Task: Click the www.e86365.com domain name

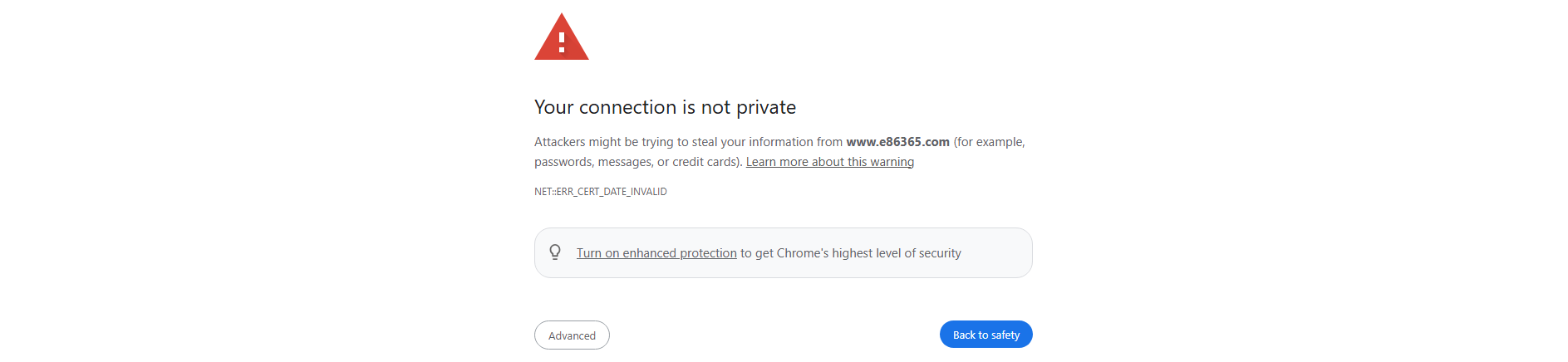Action: click(897, 142)
